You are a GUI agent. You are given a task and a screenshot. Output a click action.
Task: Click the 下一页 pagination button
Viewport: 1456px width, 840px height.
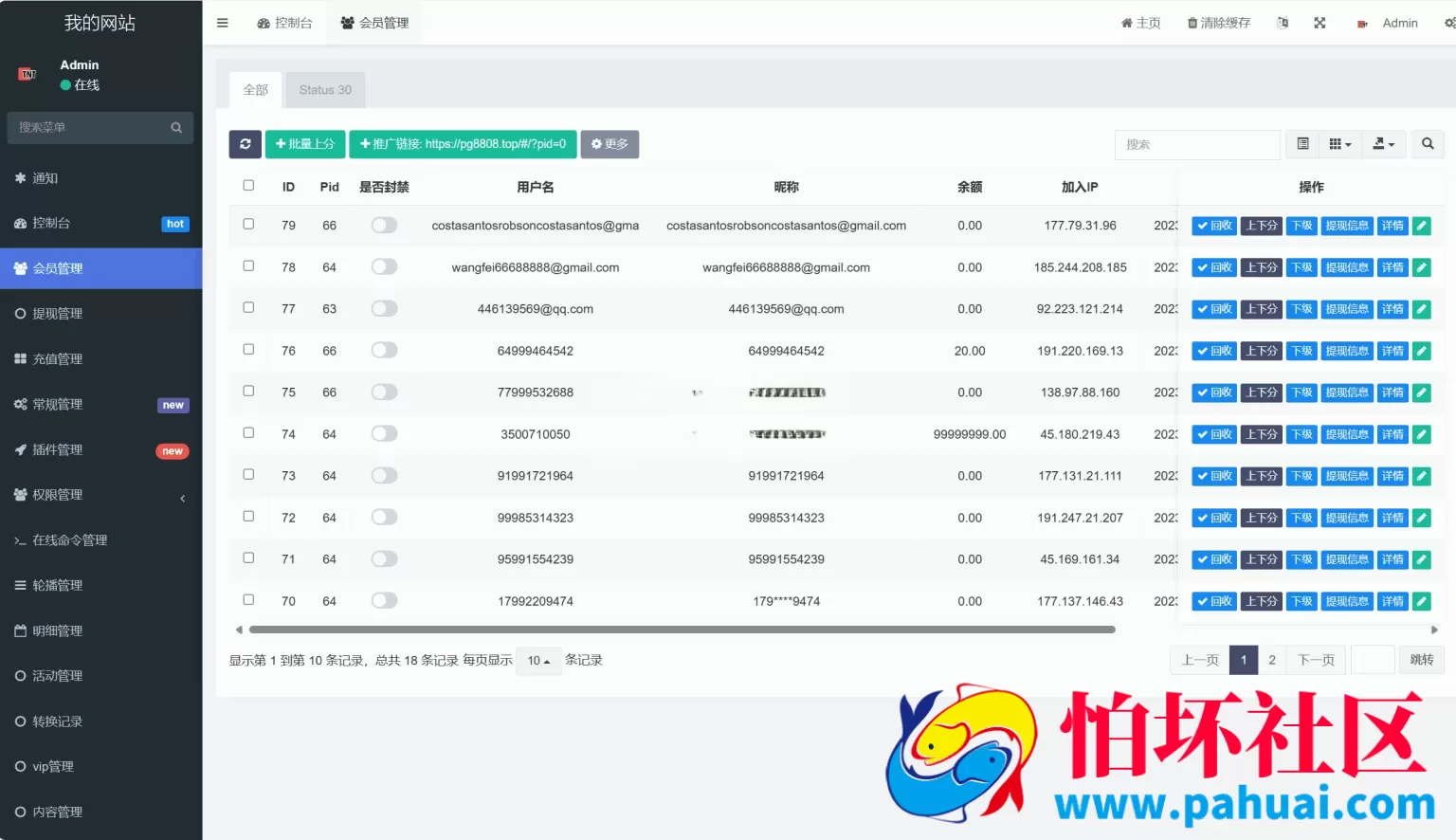[x=1316, y=660]
